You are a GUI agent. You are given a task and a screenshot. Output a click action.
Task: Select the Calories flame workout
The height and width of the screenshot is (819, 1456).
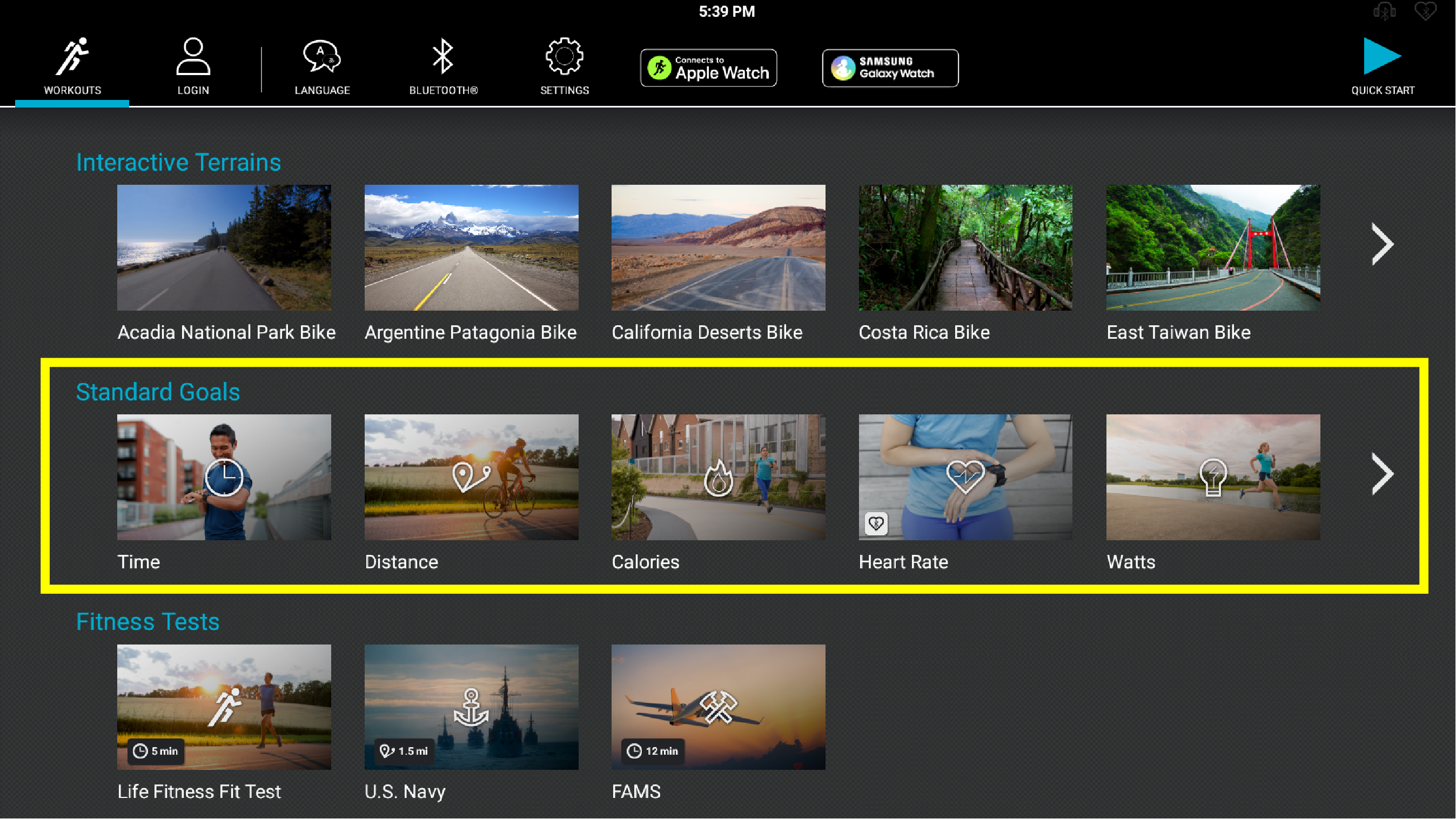pos(719,493)
